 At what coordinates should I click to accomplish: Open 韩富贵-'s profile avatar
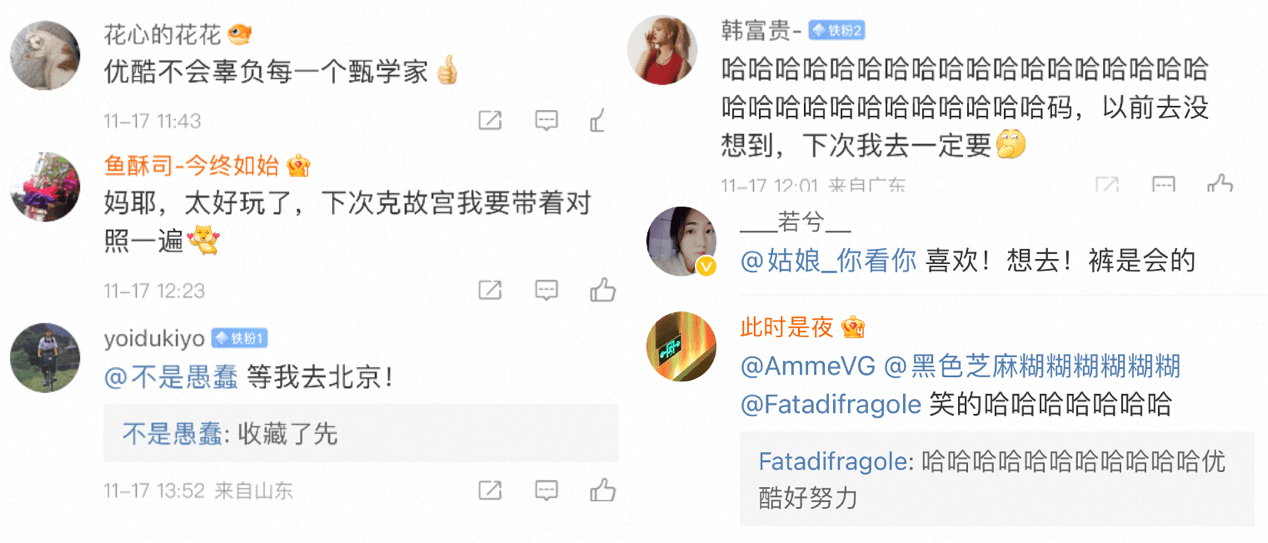661,50
